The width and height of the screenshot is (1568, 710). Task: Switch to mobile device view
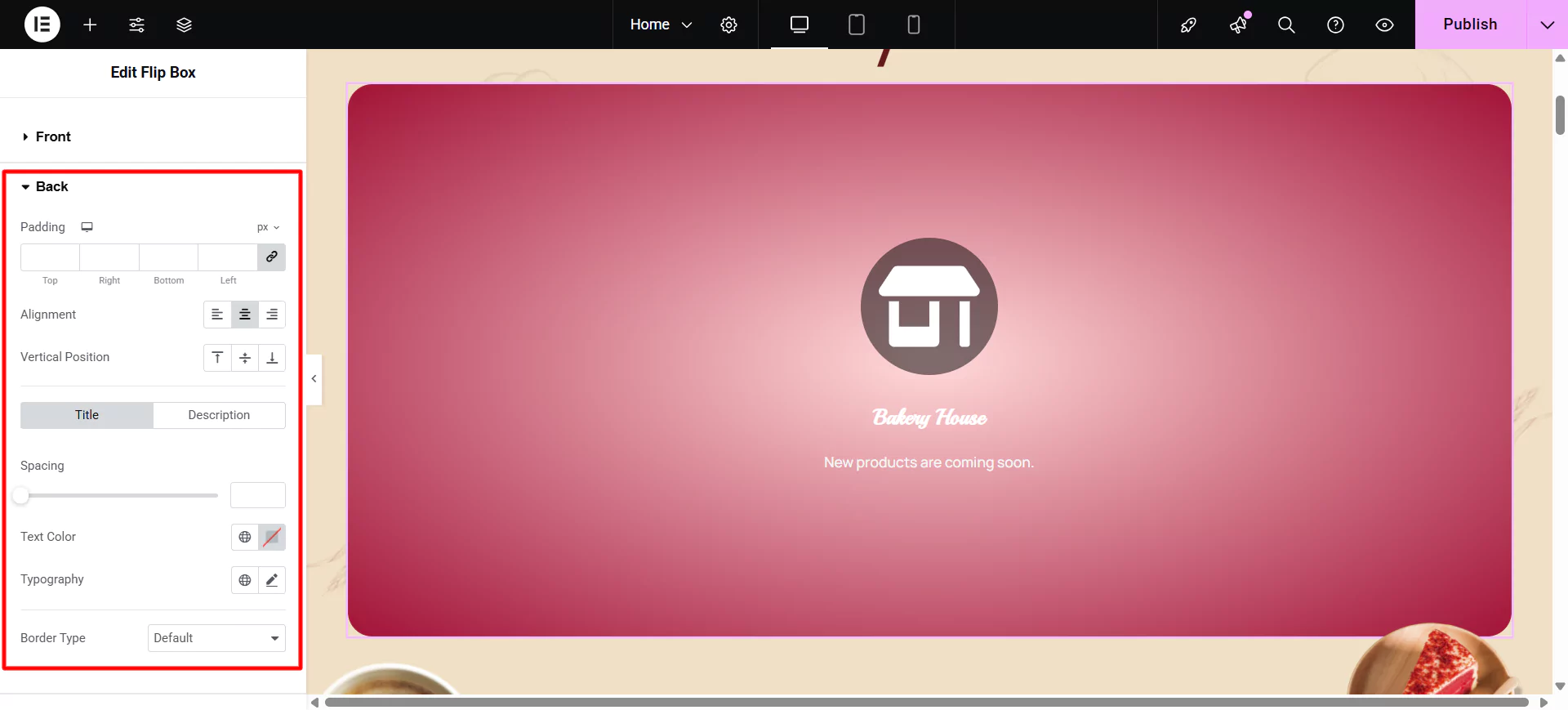click(x=914, y=25)
